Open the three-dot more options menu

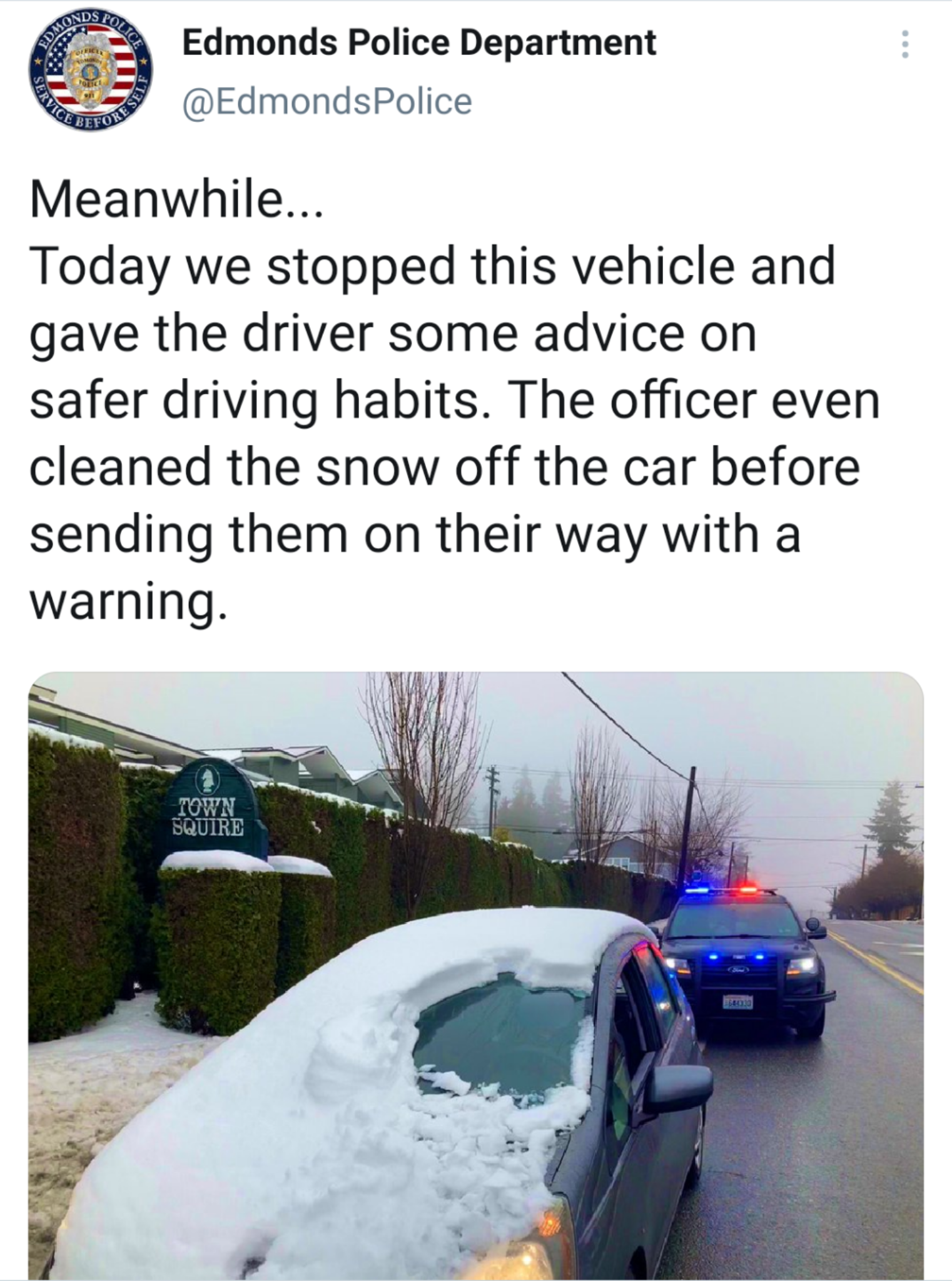(904, 44)
